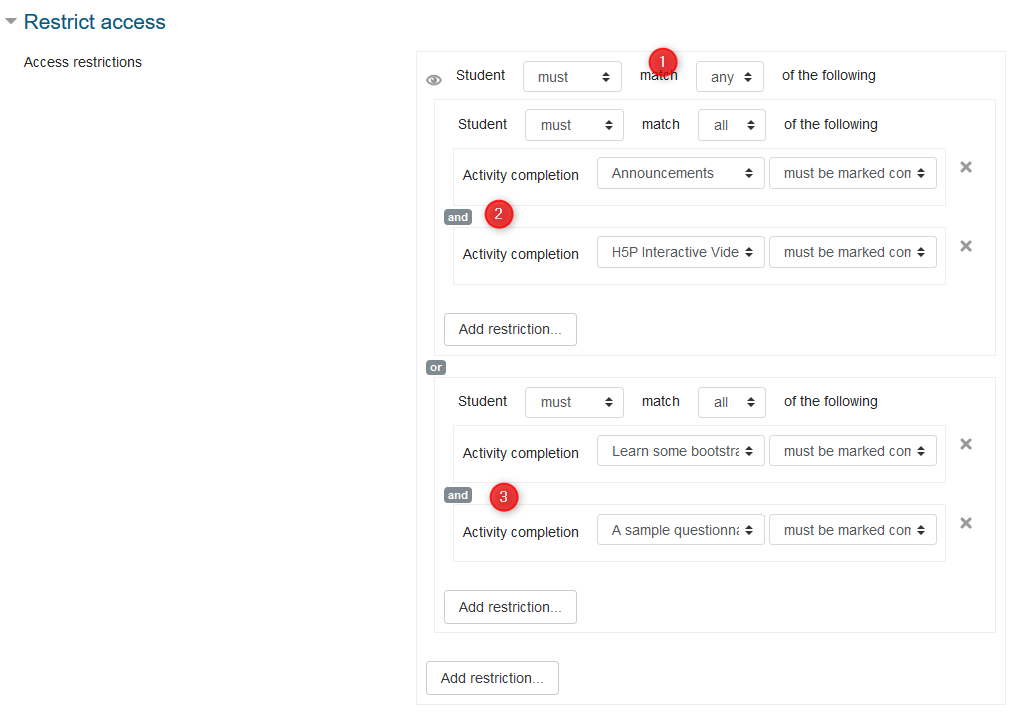The width and height of the screenshot is (1031, 713).
Task: Open completion state dropdown for sample questionnaire
Action: (x=852, y=530)
